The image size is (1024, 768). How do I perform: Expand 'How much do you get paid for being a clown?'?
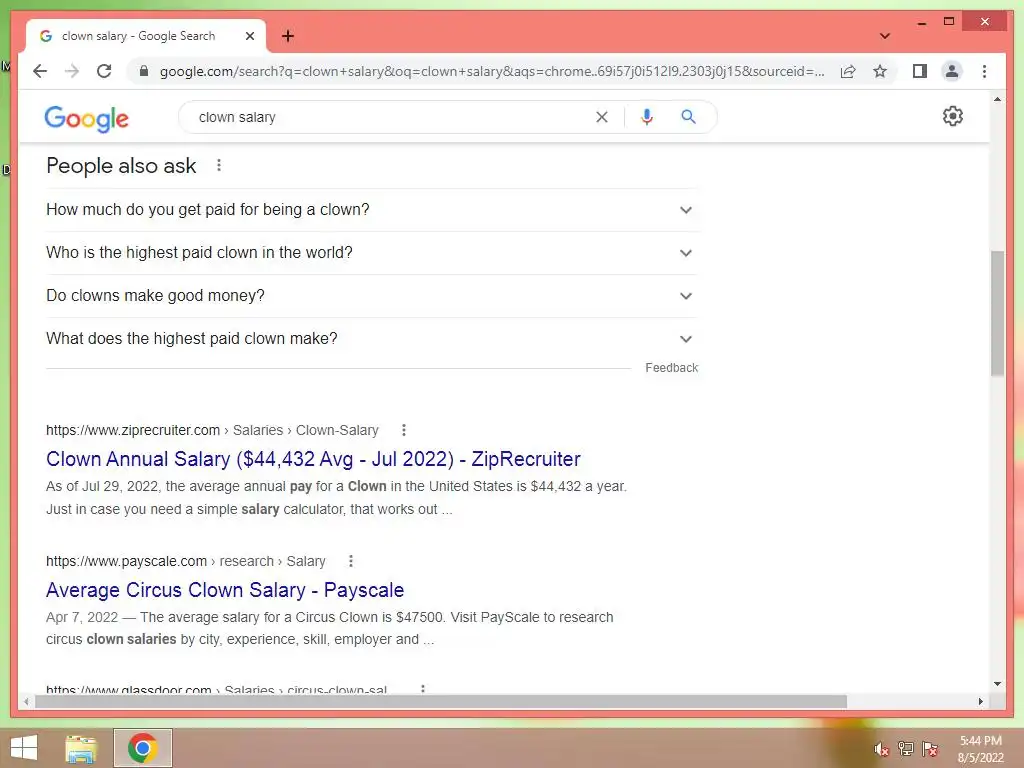click(372, 210)
